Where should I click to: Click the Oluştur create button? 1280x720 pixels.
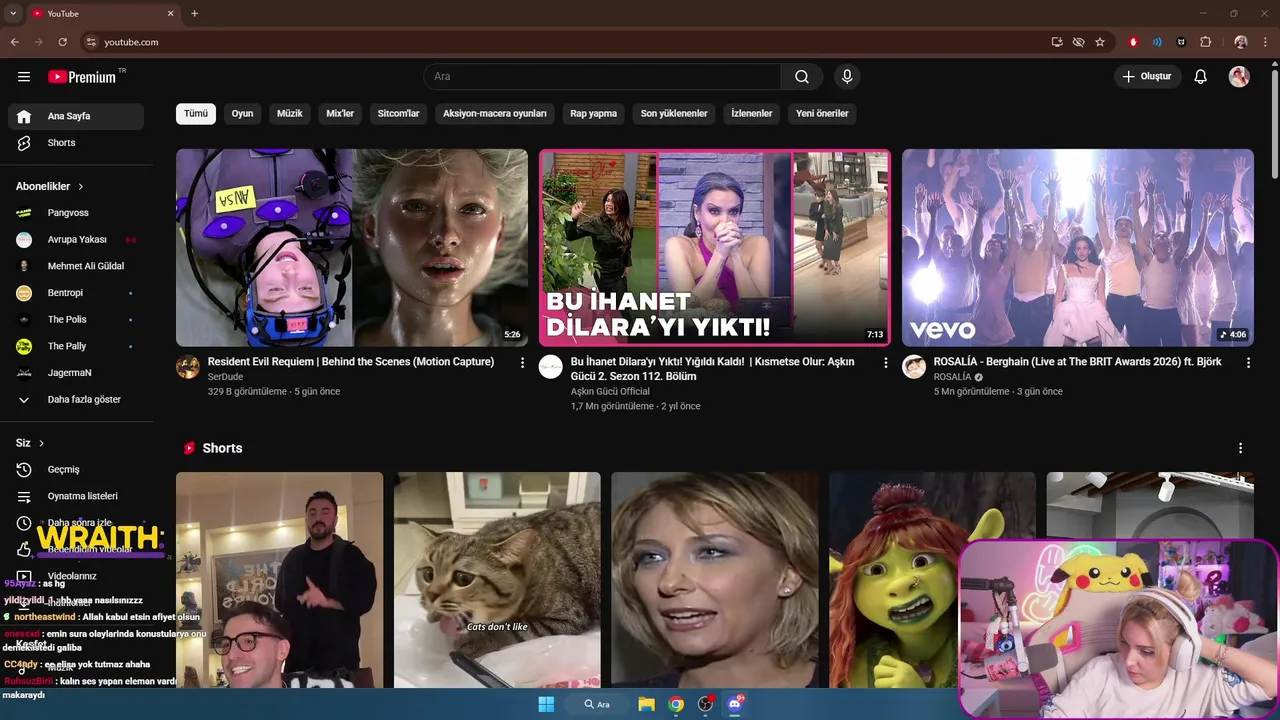click(x=1148, y=77)
